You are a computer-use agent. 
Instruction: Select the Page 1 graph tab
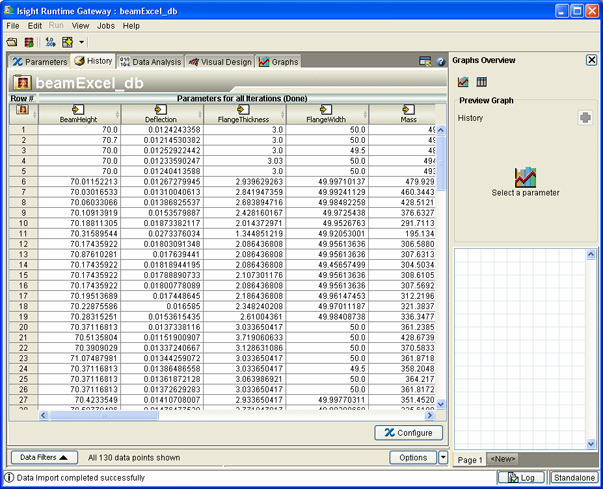click(x=470, y=460)
